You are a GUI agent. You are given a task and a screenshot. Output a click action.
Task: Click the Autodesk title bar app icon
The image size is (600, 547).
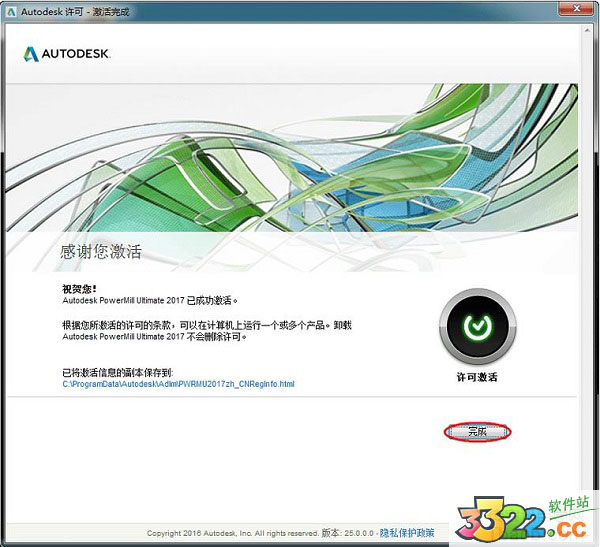tap(11, 12)
